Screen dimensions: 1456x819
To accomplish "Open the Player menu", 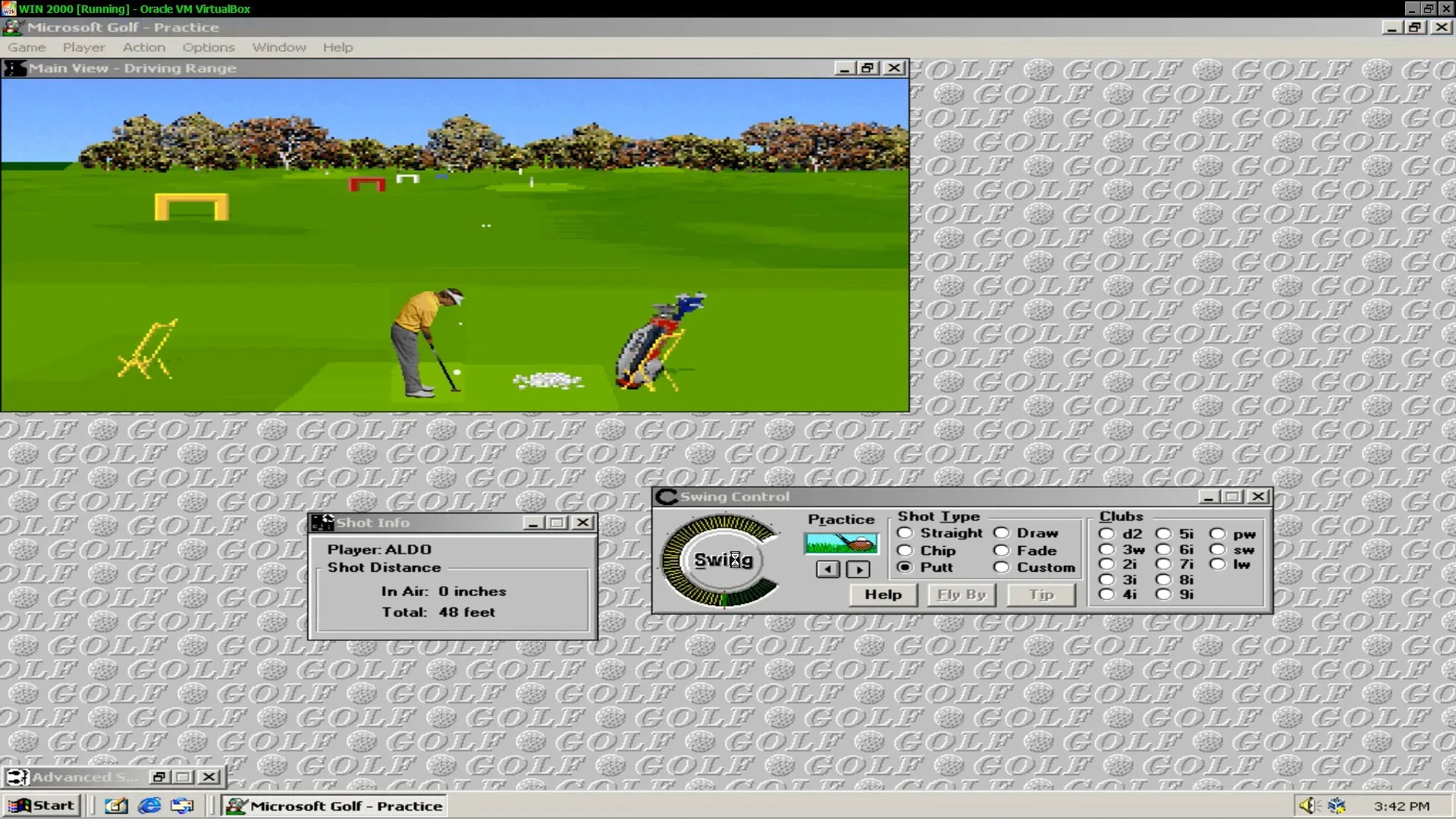I will pos(83,47).
